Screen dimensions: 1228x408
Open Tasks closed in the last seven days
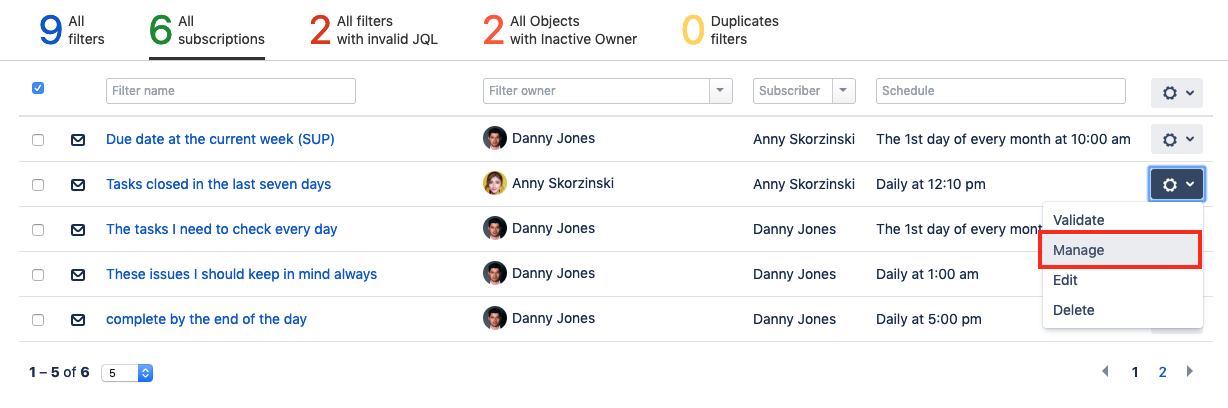pos(218,184)
